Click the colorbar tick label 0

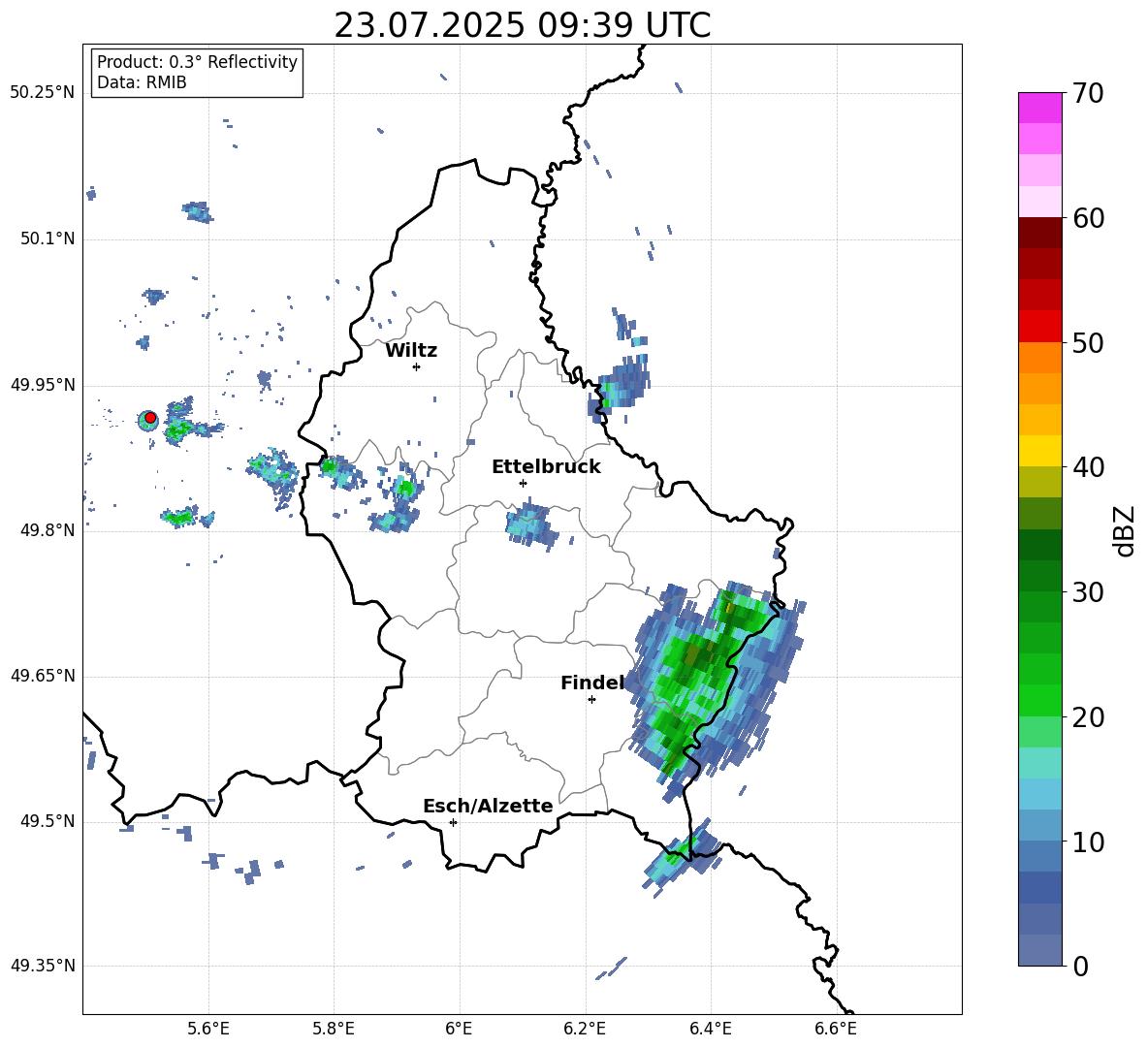click(x=1080, y=966)
